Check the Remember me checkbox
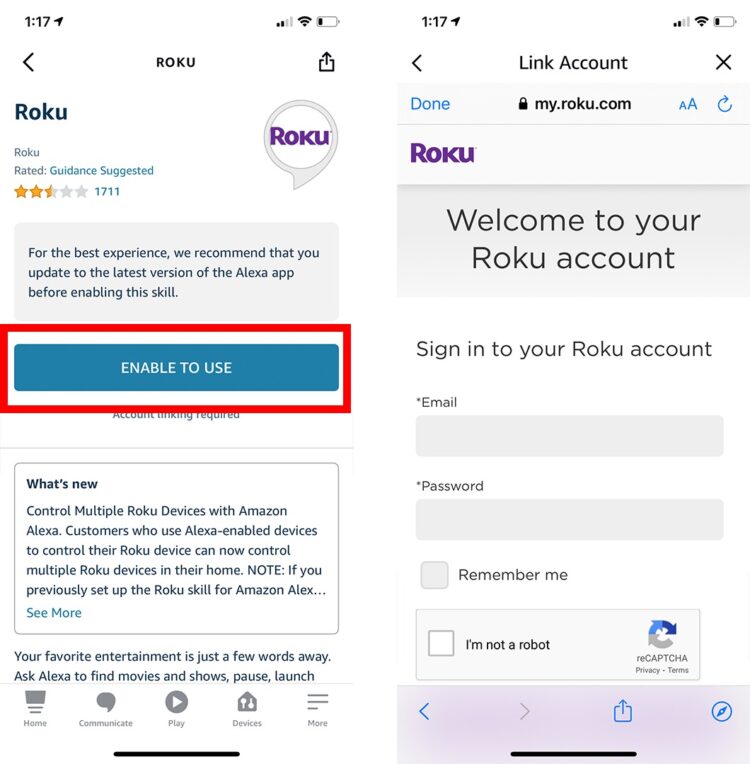The height and width of the screenshot is (764, 750). click(434, 575)
